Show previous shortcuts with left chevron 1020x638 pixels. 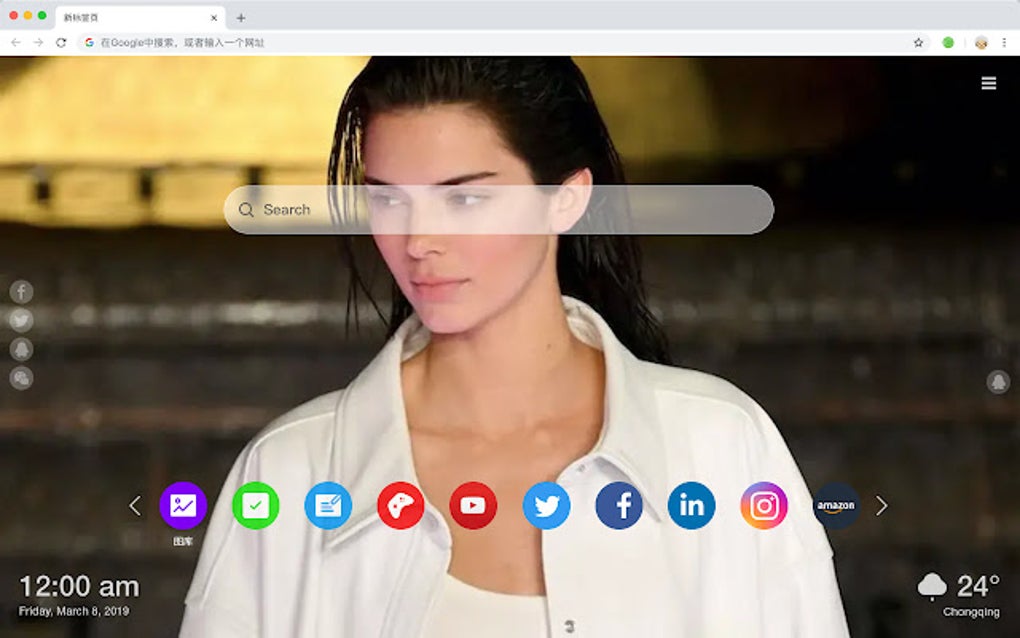tap(135, 505)
